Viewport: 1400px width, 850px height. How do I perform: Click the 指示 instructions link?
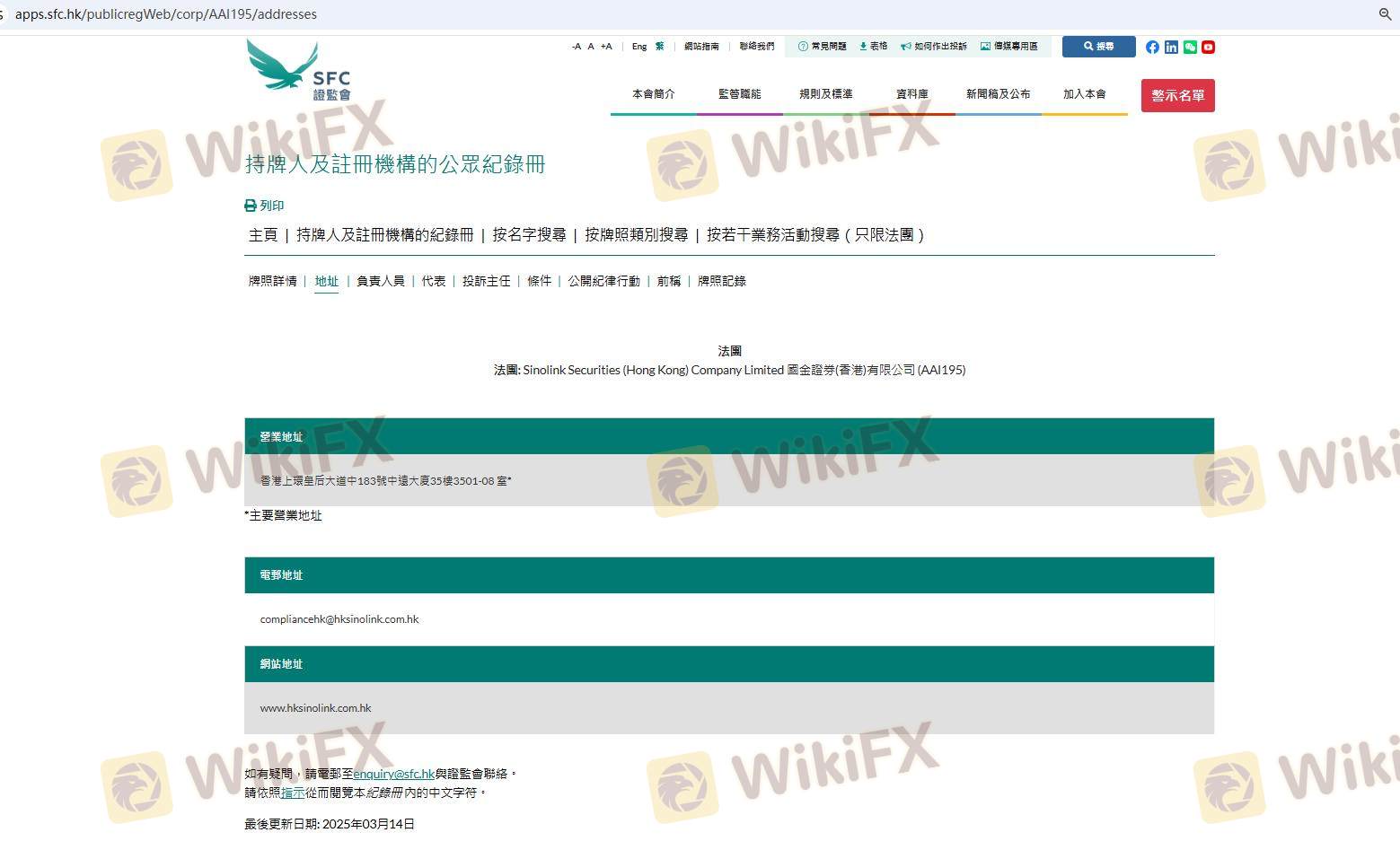[x=293, y=793]
